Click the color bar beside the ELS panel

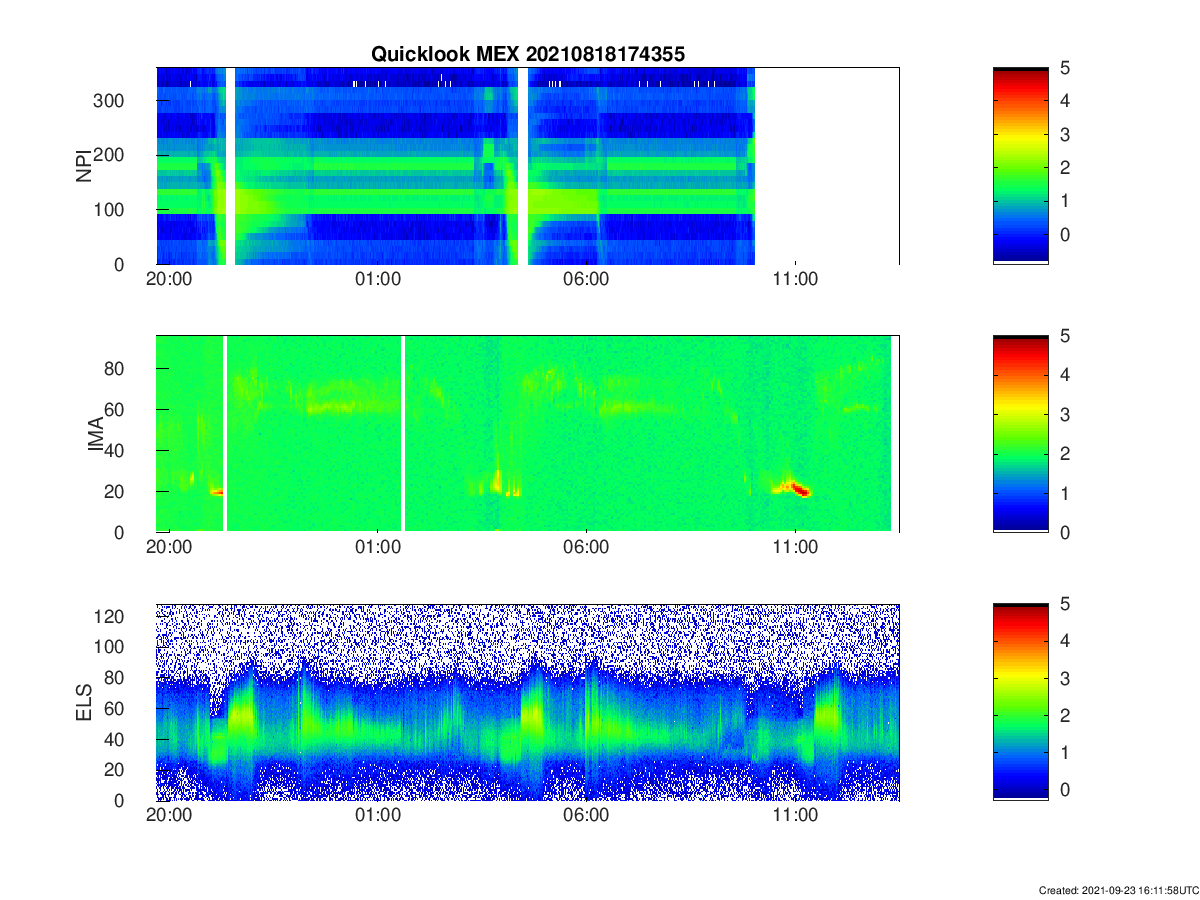pyautogui.click(x=1020, y=702)
